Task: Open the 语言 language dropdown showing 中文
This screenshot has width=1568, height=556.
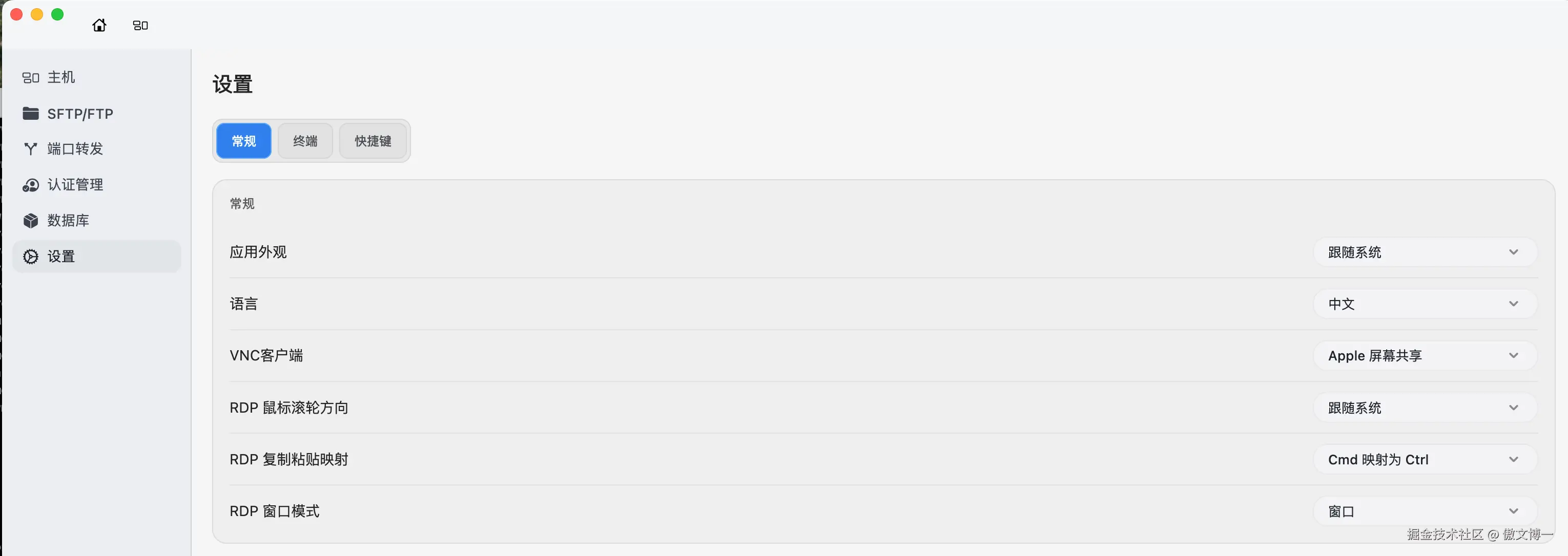Action: (x=1423, y=304)
